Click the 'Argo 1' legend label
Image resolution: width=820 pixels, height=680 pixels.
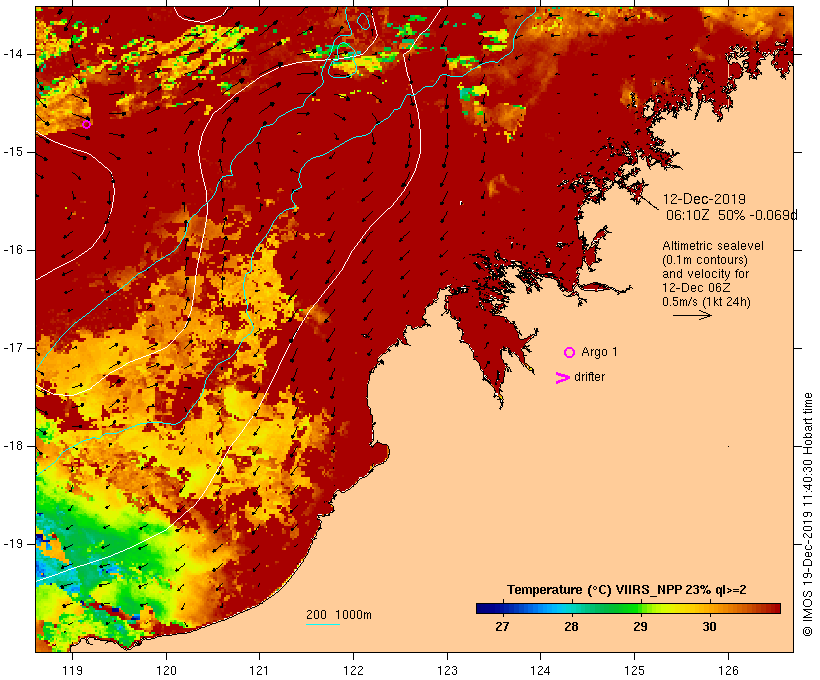599,352
